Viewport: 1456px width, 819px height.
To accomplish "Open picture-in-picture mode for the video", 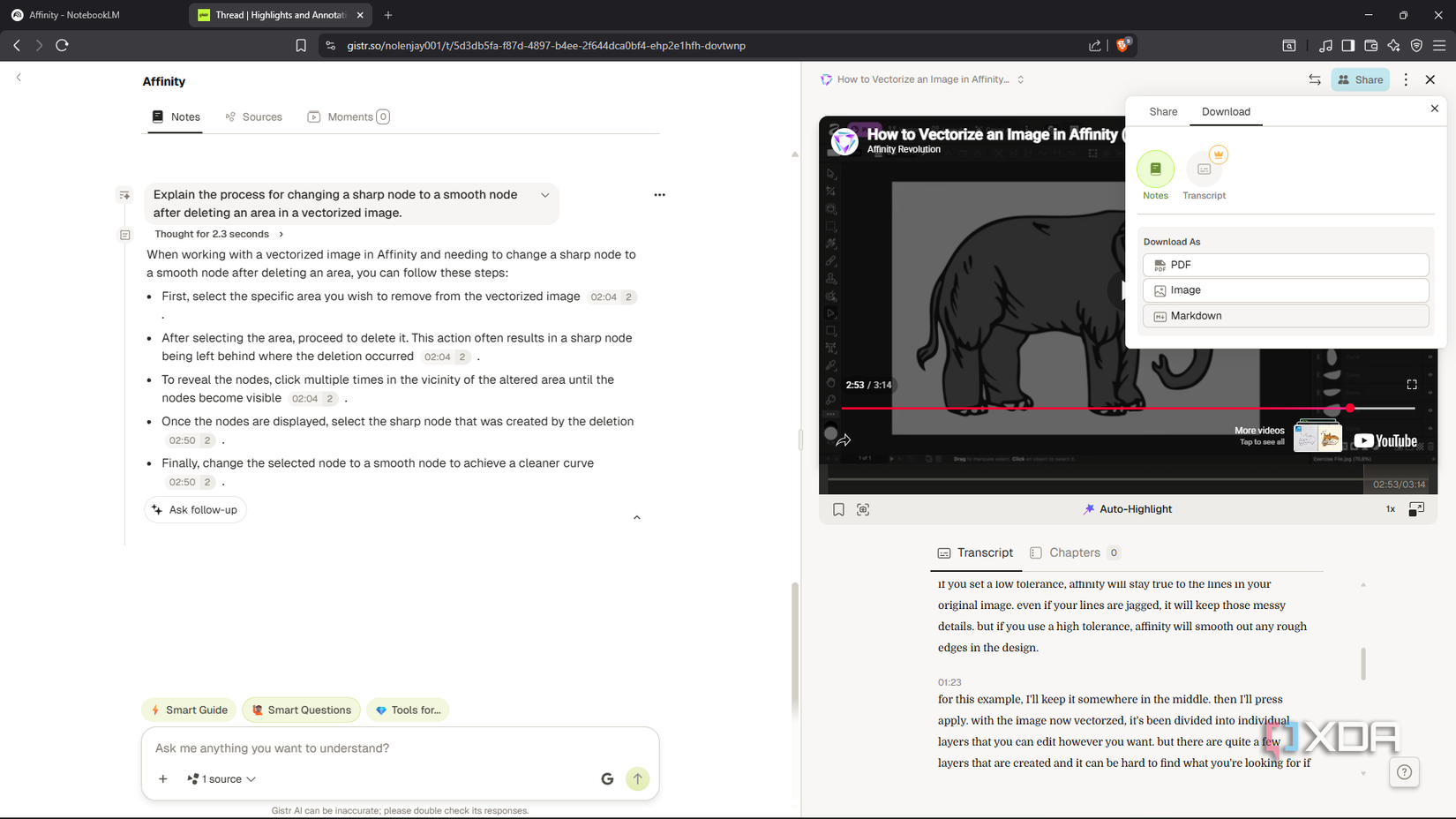I will [1417, 509].
